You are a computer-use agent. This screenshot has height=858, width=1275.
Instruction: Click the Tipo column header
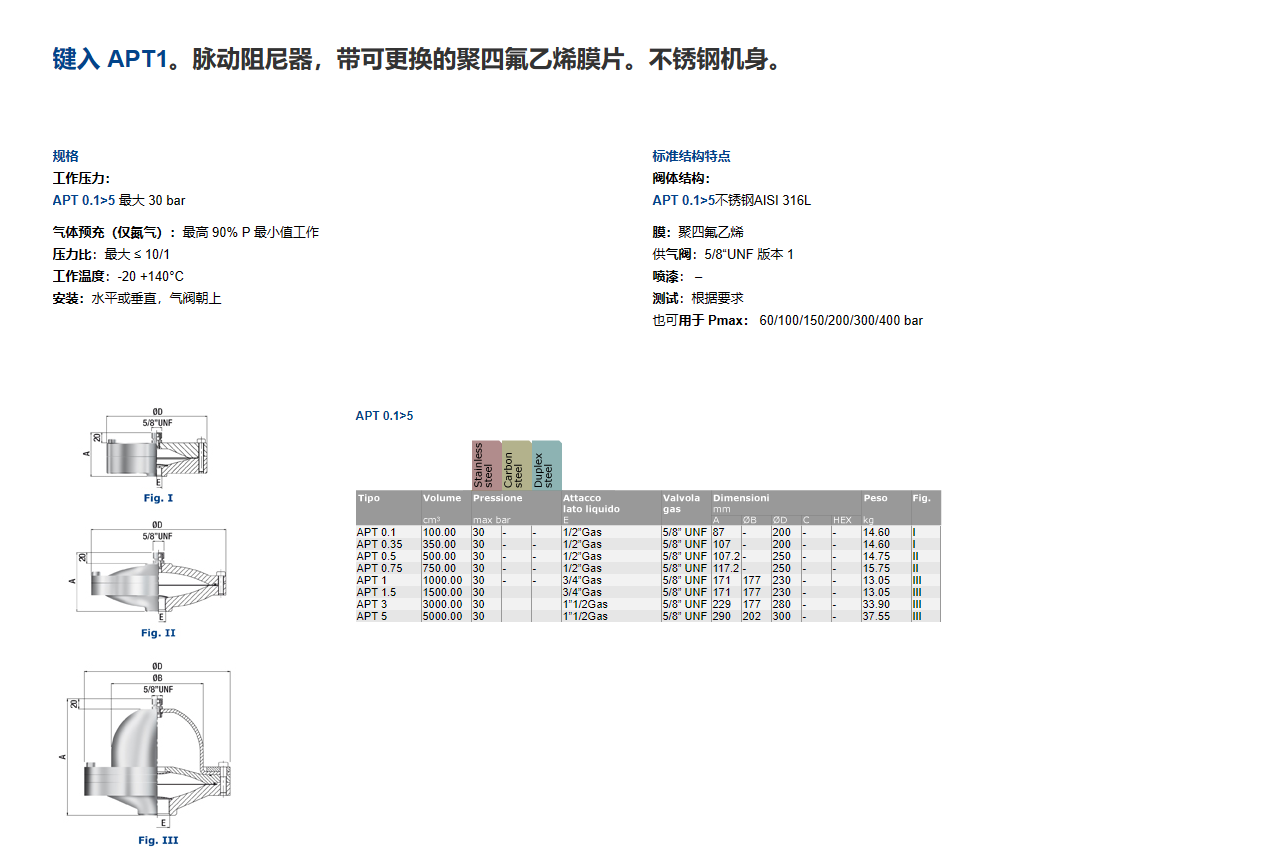coord(369,498)
